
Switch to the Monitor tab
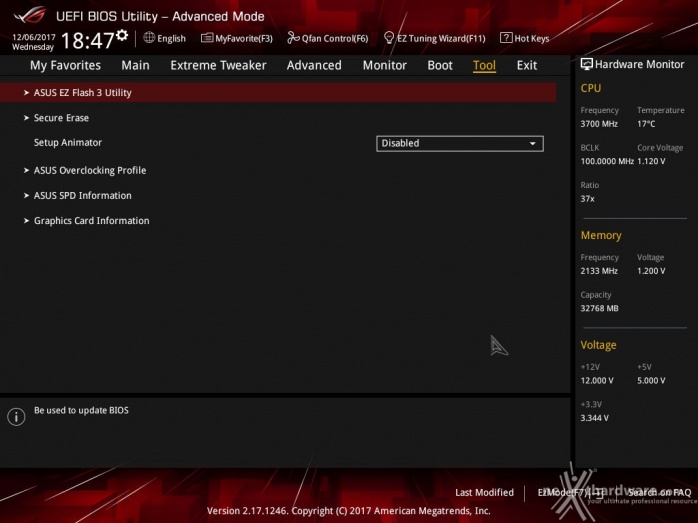pyautogui.click(x=385, y=65)
